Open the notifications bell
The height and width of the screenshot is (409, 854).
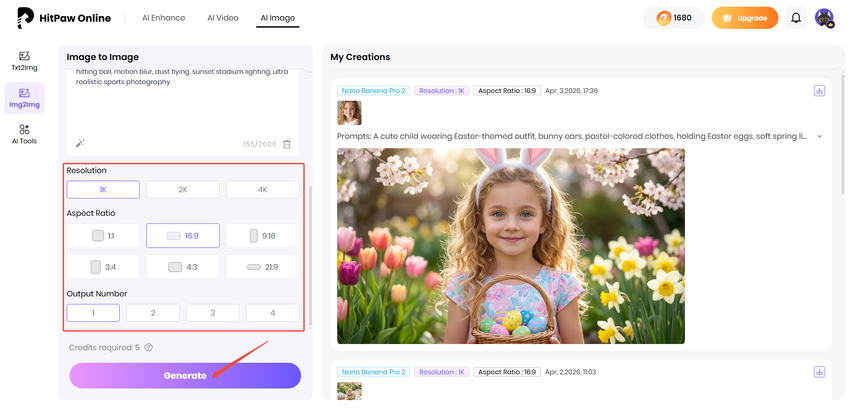[x=796, y=18]
